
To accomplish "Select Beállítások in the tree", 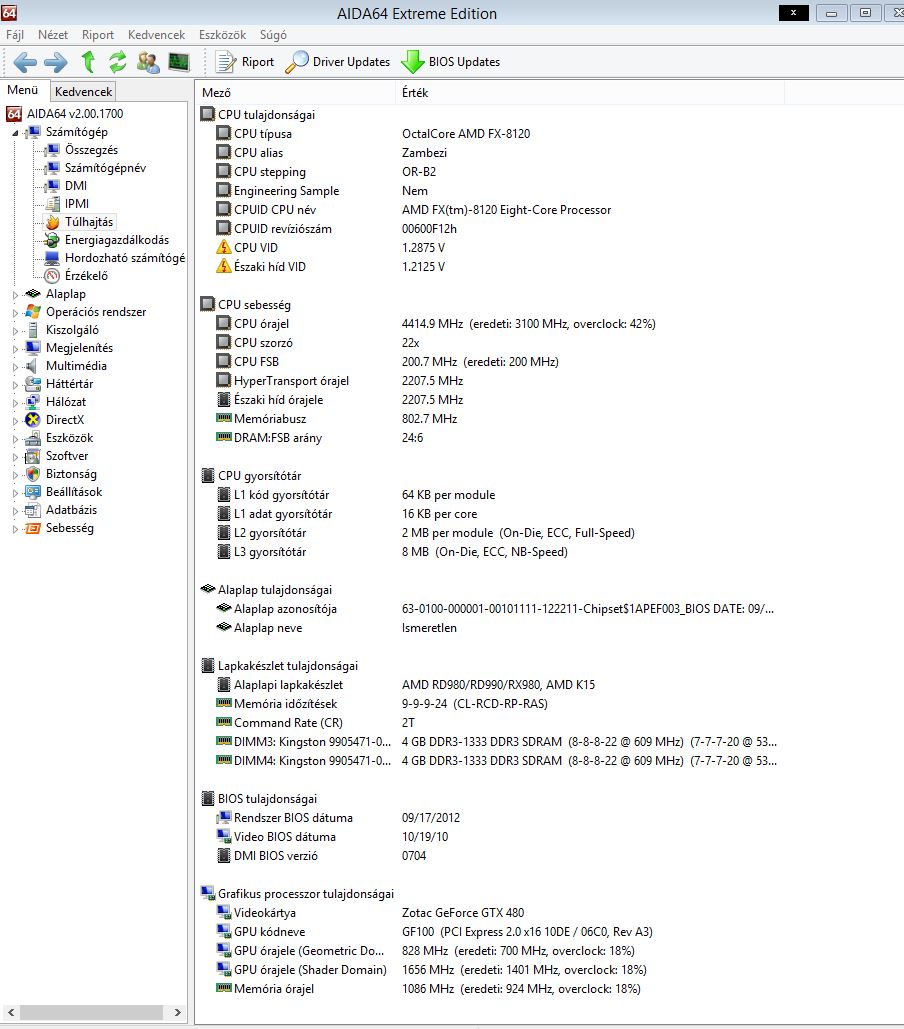I will click(x=73, y=492).
